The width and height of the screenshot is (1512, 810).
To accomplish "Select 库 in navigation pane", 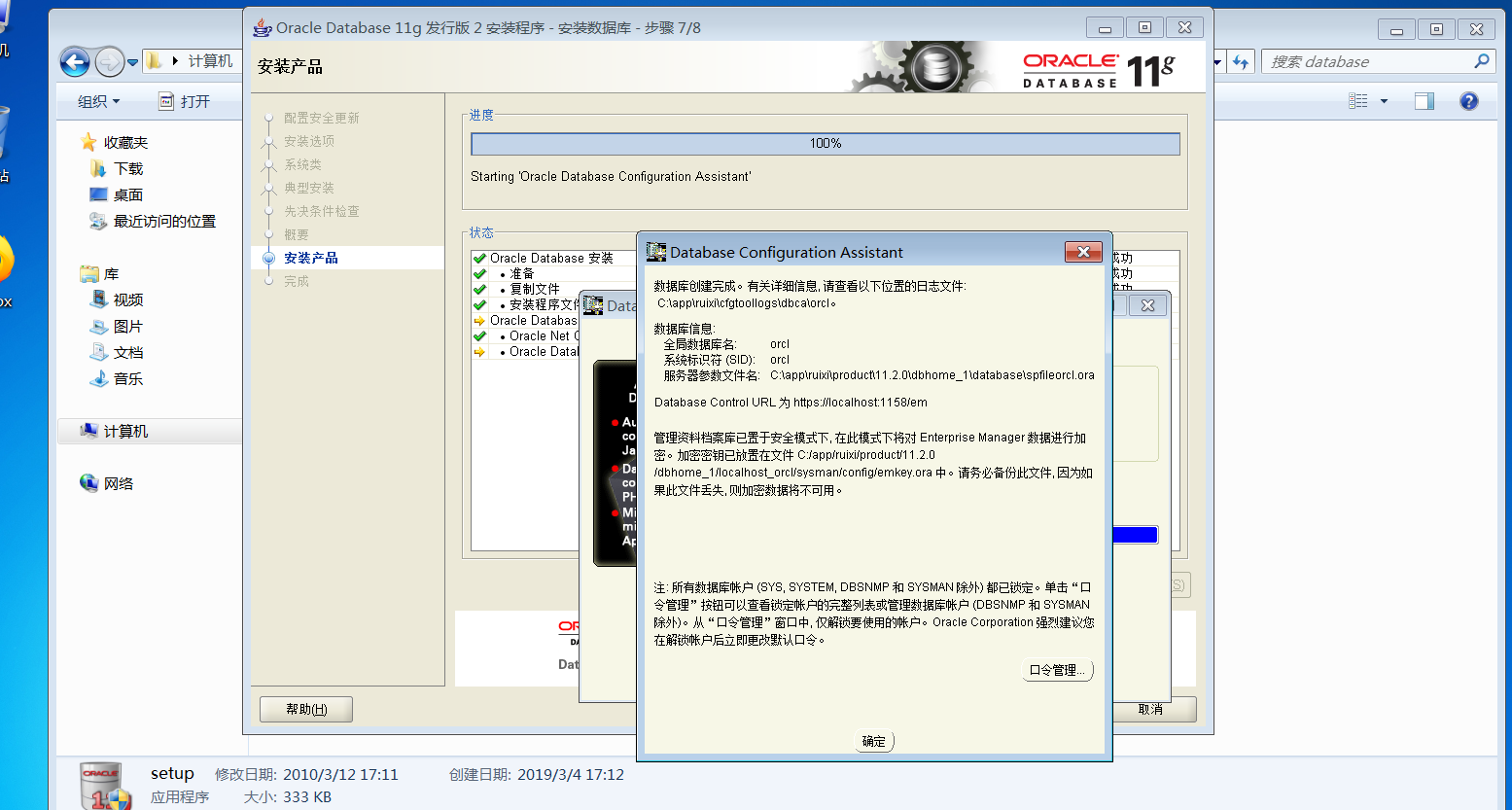I will (111, 274).
